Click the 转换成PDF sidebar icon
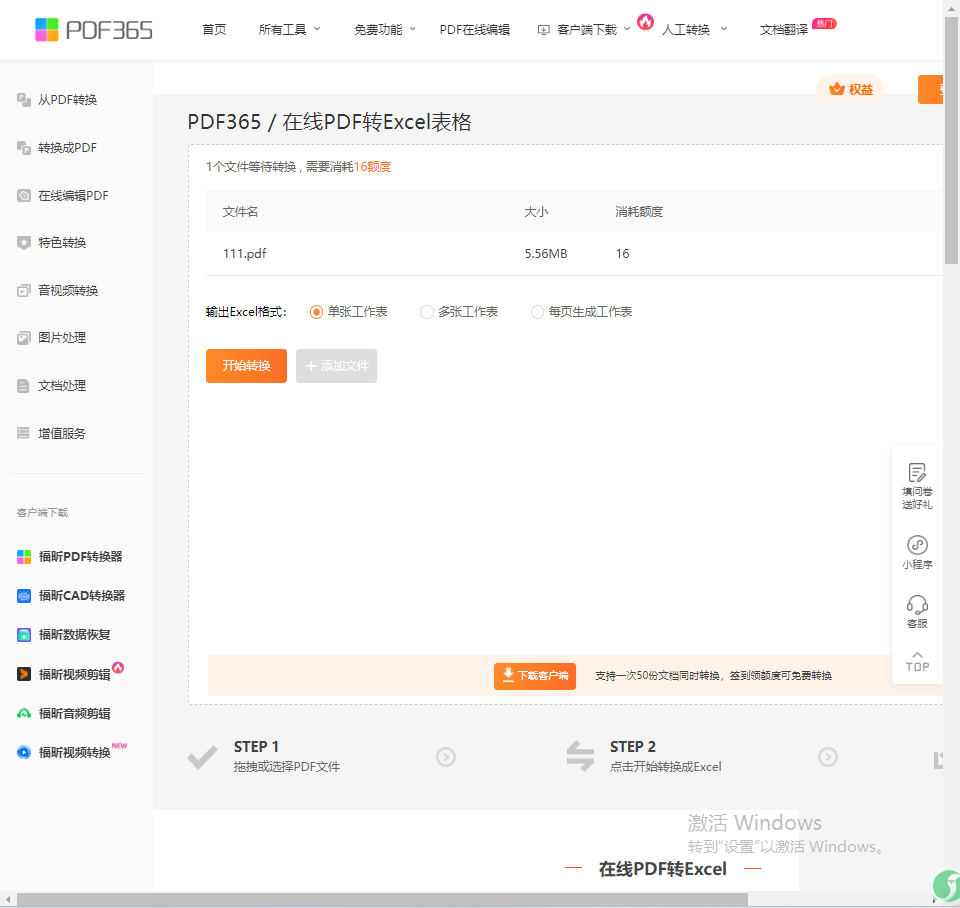960x908 pixels. click(x=24, y=148)
